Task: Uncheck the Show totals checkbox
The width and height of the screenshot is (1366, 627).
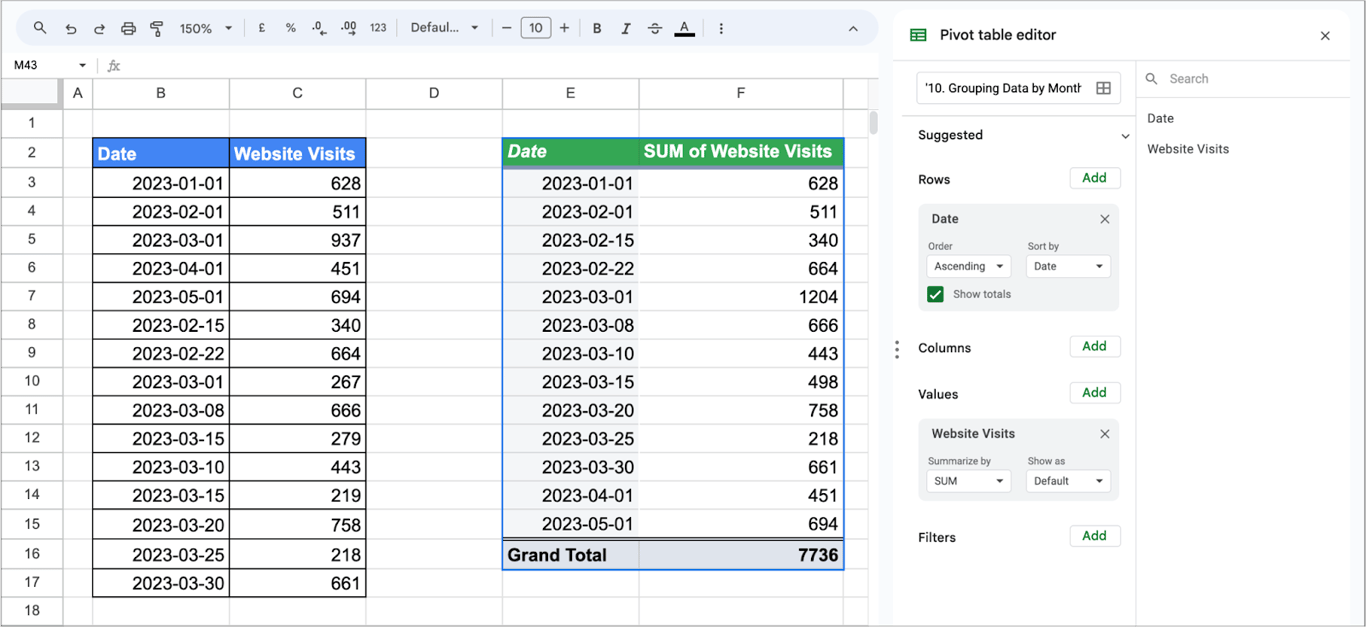Action: 935,294
